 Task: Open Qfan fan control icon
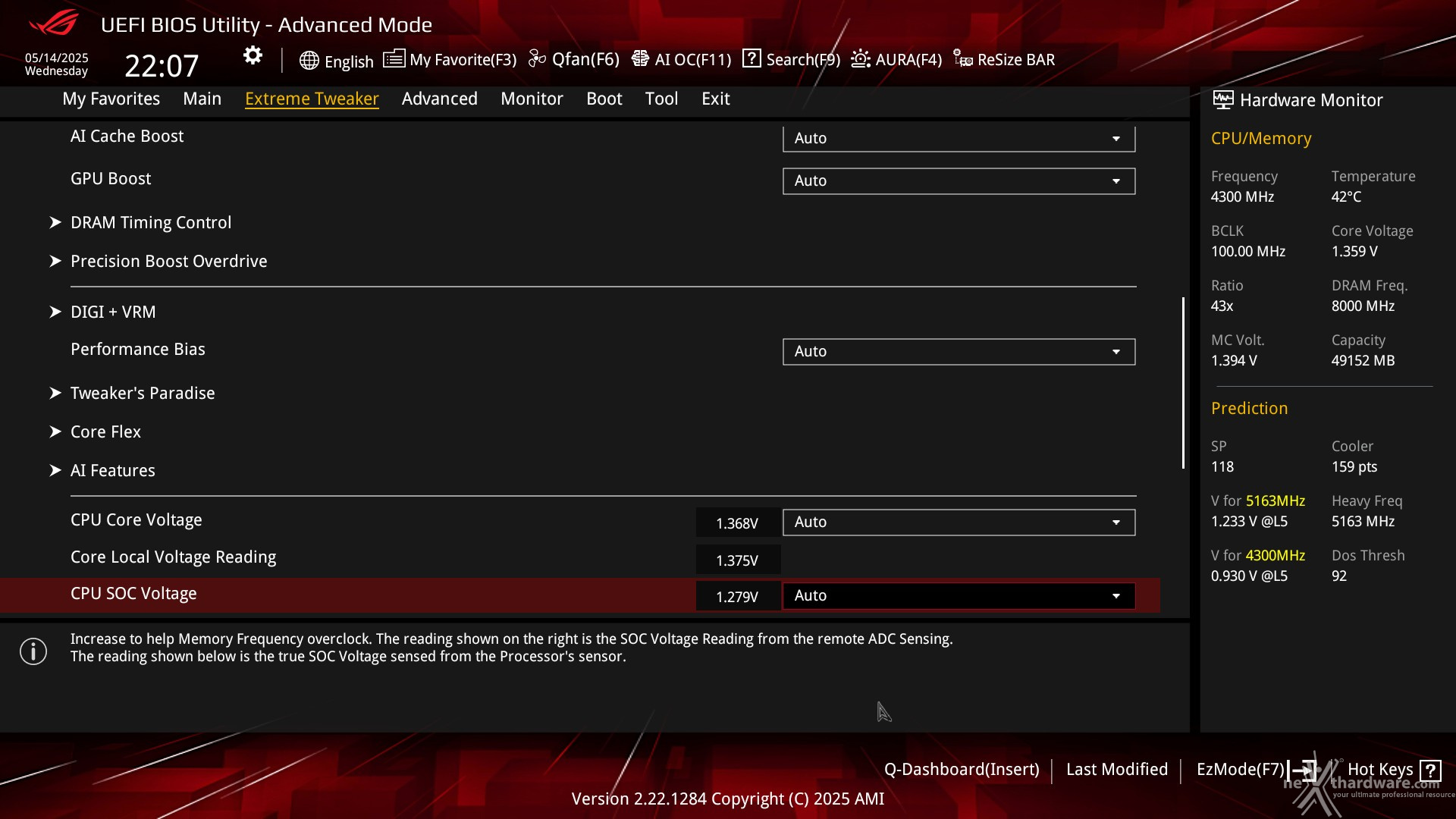pos(537,59)
